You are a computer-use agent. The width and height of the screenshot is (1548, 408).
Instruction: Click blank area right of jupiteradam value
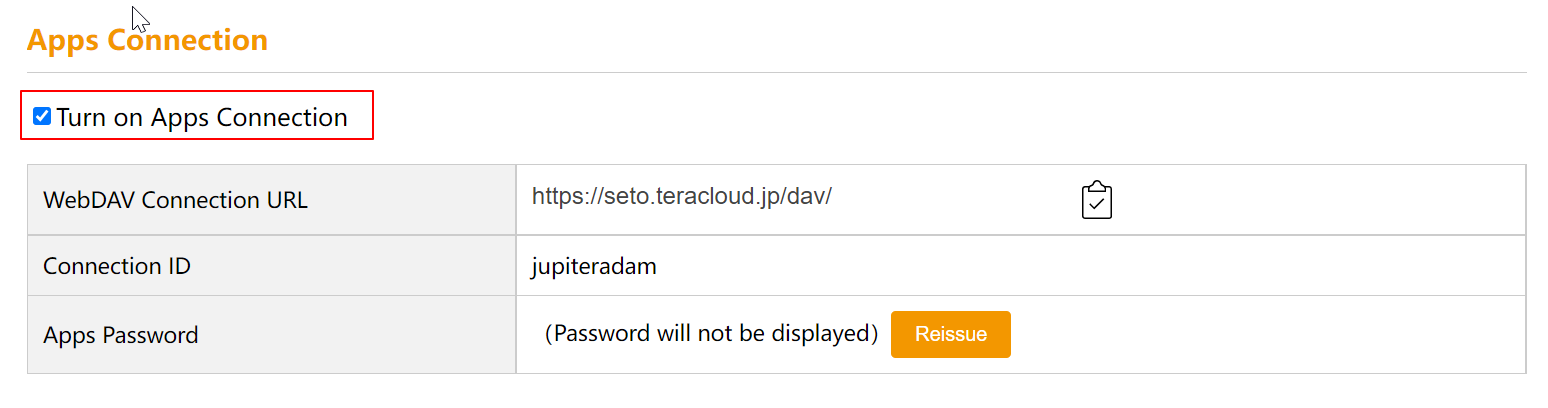pos(1090,267)
